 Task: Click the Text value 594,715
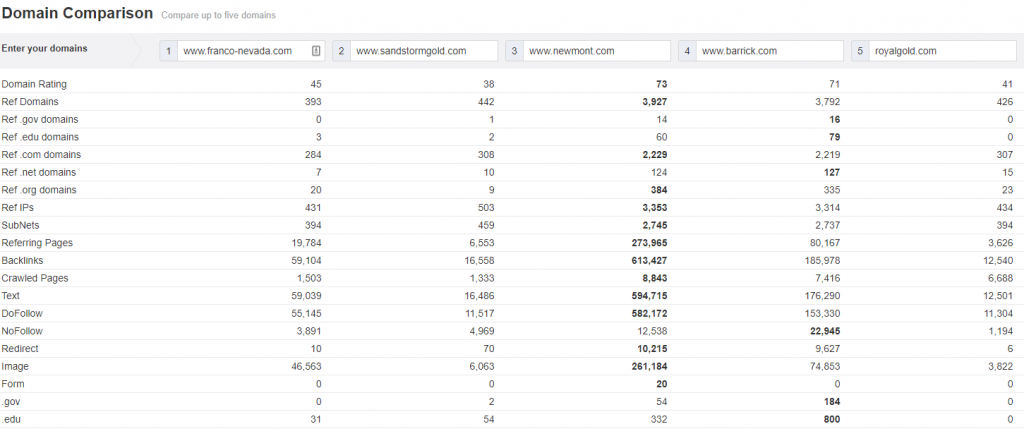[x=650, y=296]
